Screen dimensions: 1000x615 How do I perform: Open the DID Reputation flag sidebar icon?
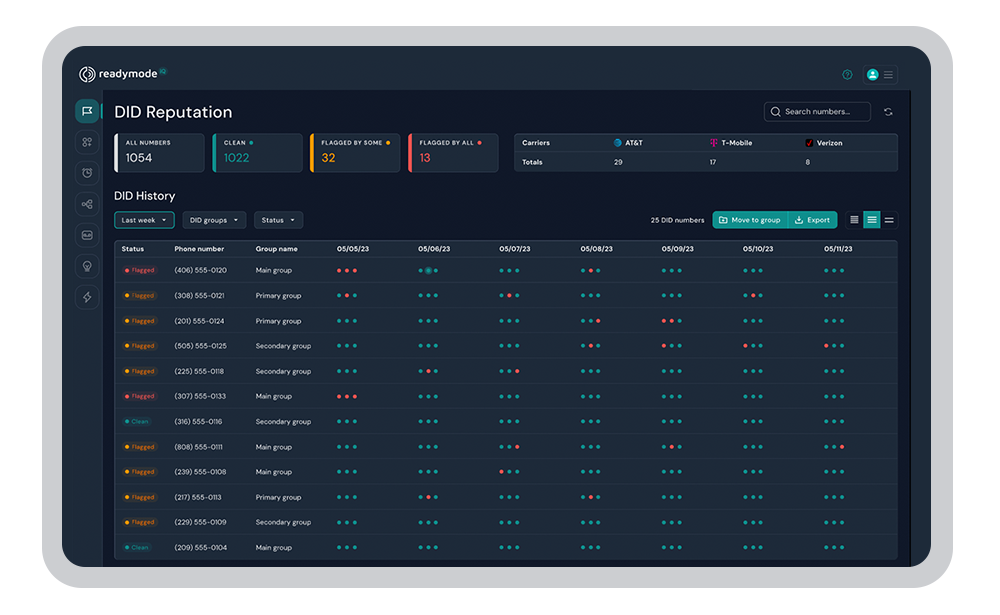tap(87, 111)
